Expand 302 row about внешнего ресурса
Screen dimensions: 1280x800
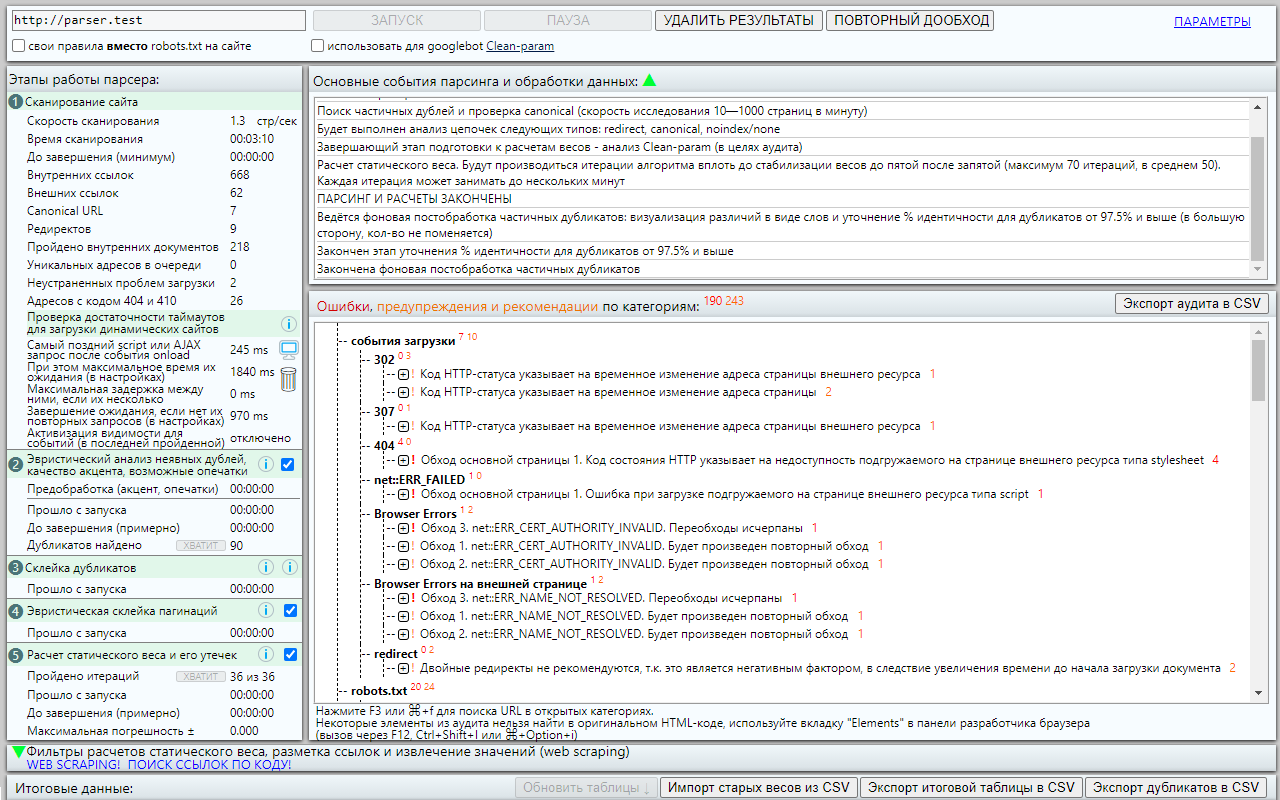pos(403,374)
